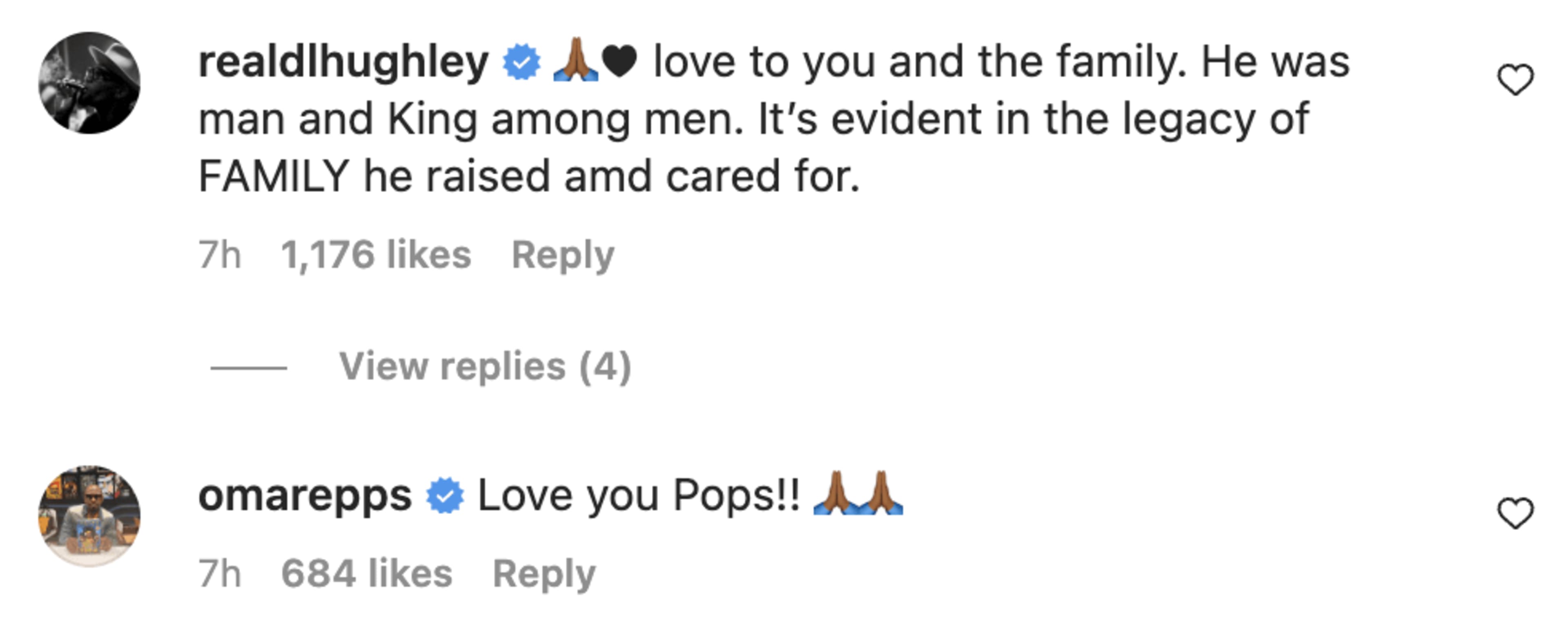Reply to realdlhughley's comment

point(562,254)
